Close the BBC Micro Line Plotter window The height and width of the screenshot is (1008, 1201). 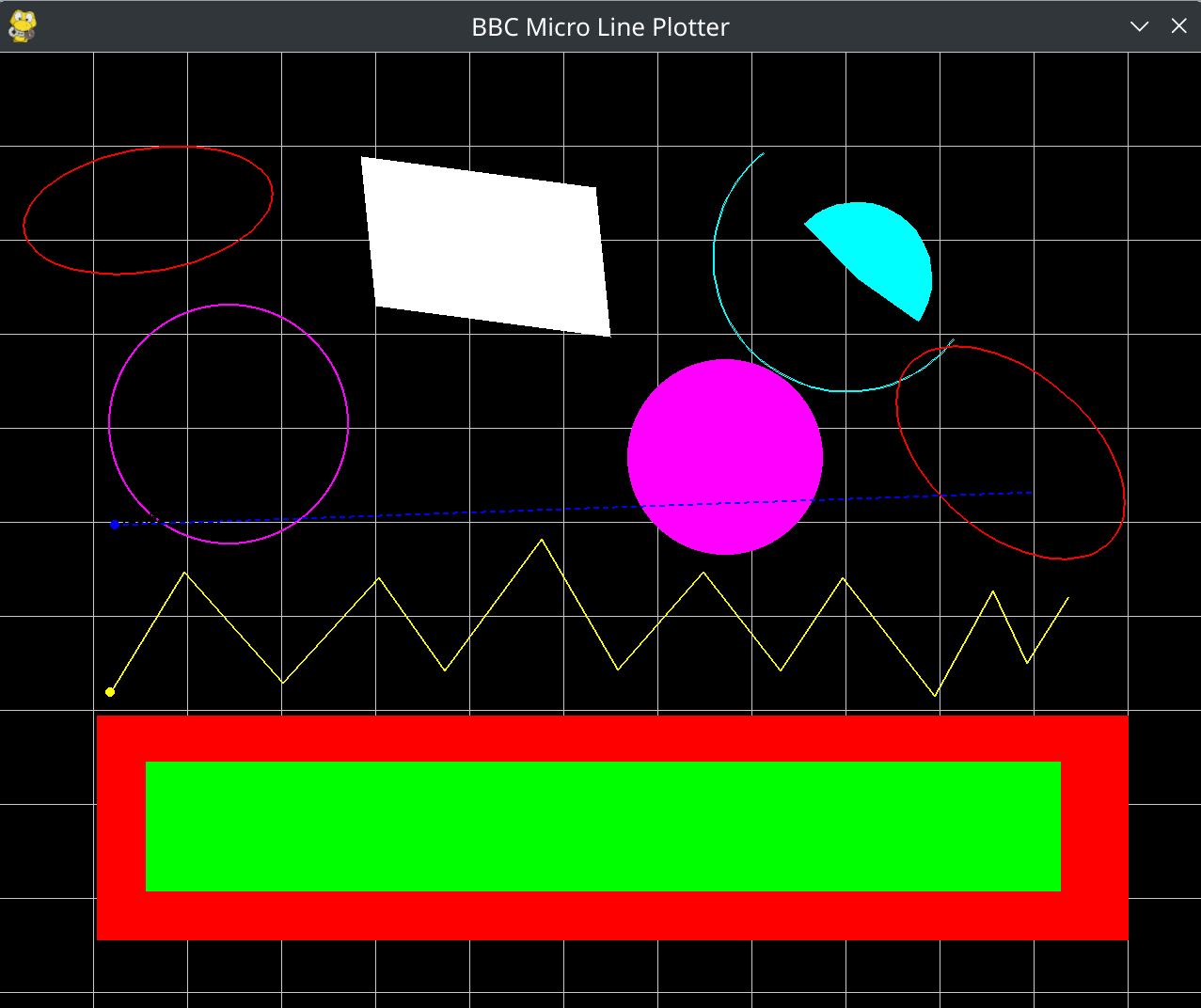1178,26
